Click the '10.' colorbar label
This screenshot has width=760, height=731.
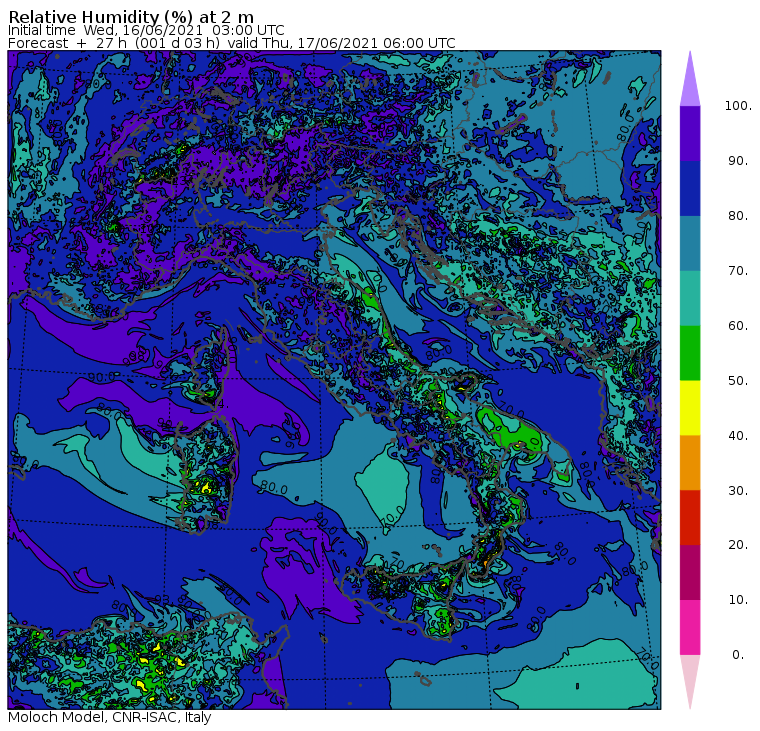click(x=738, y=600)
